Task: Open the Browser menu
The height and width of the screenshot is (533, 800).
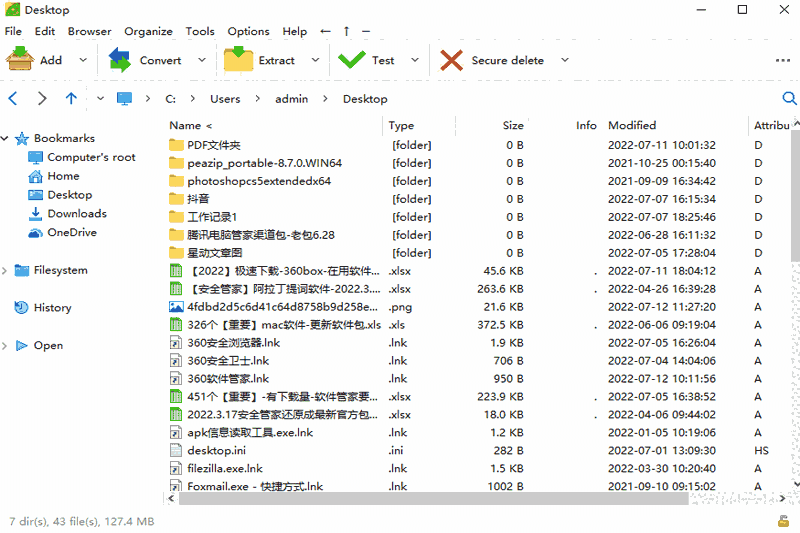Action: [x=89, y=32]
